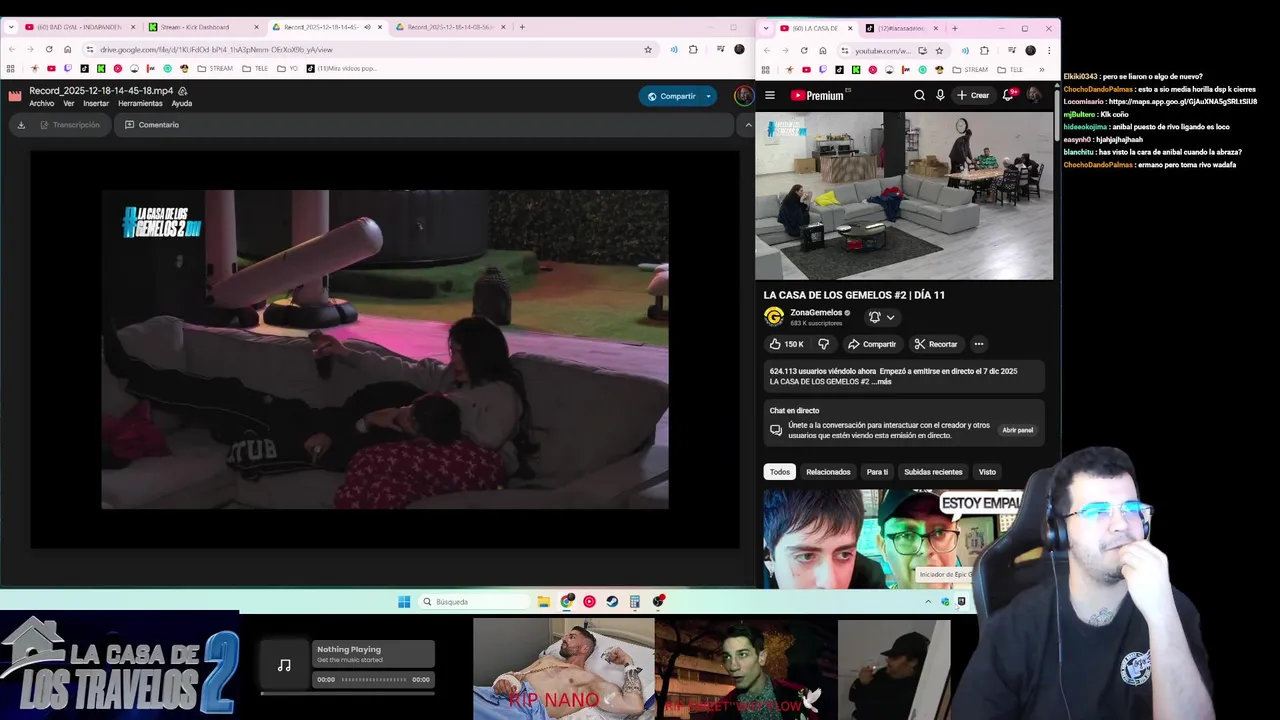
Task: Click the Recortar clip button
Action: point(936,344)
